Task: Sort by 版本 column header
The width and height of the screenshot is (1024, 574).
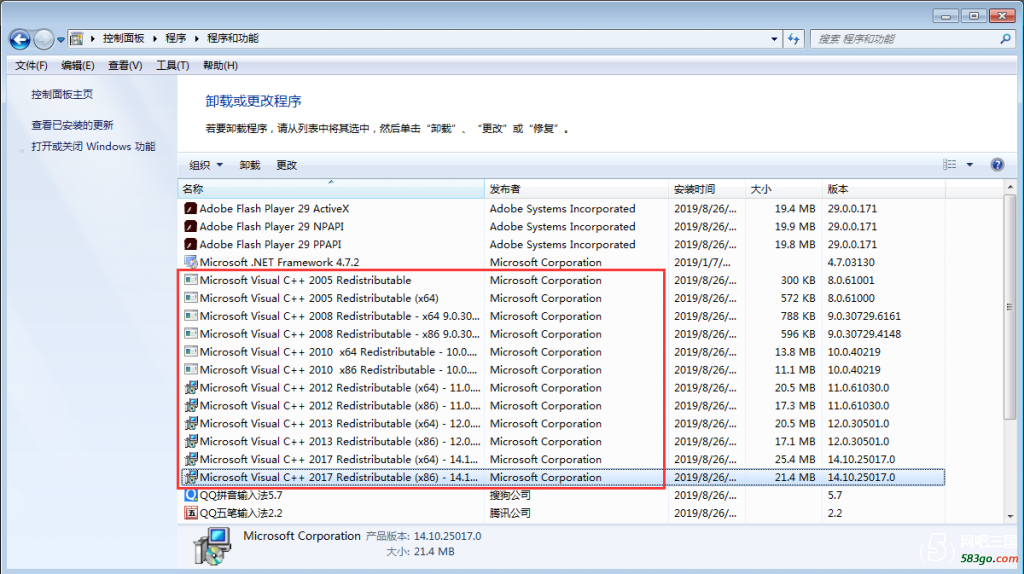Action: (x=884, y=189)
